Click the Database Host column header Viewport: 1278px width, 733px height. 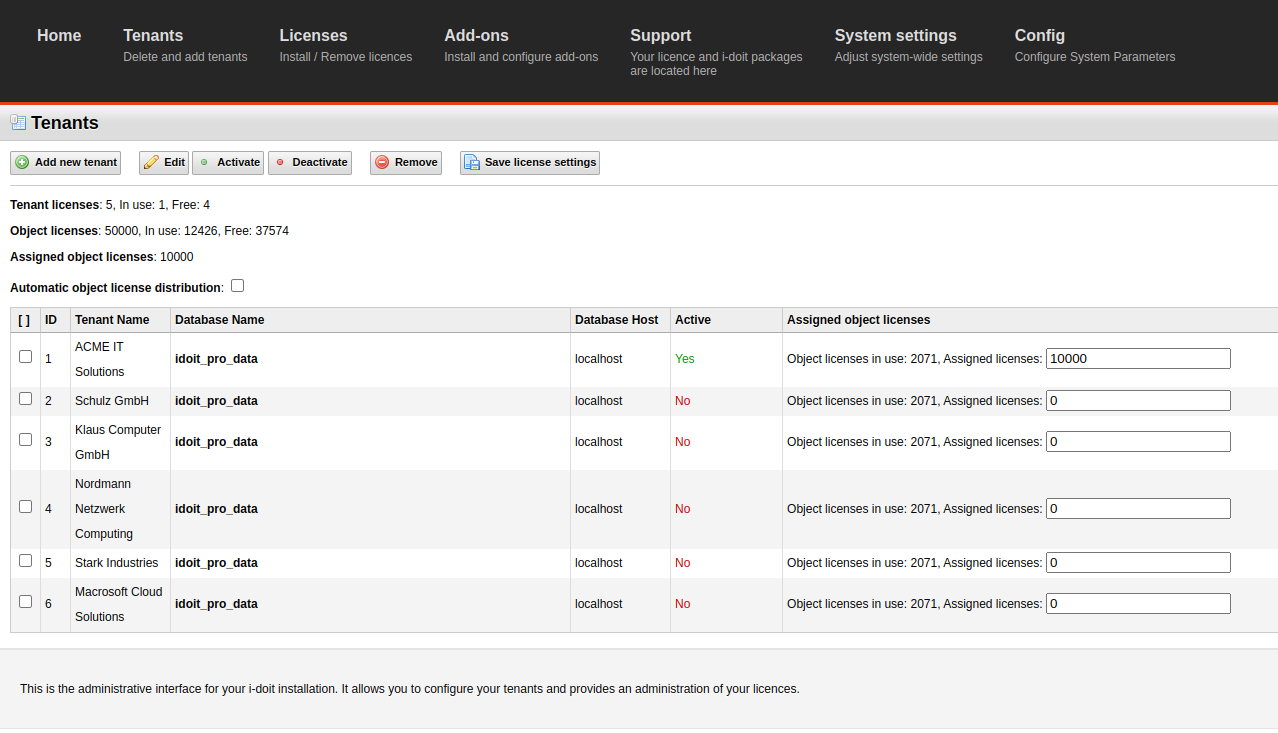pos(617,320)
